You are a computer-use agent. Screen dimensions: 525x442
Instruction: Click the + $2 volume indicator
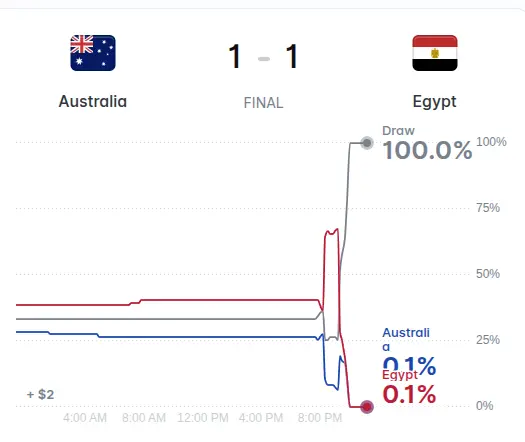point(41,394)
